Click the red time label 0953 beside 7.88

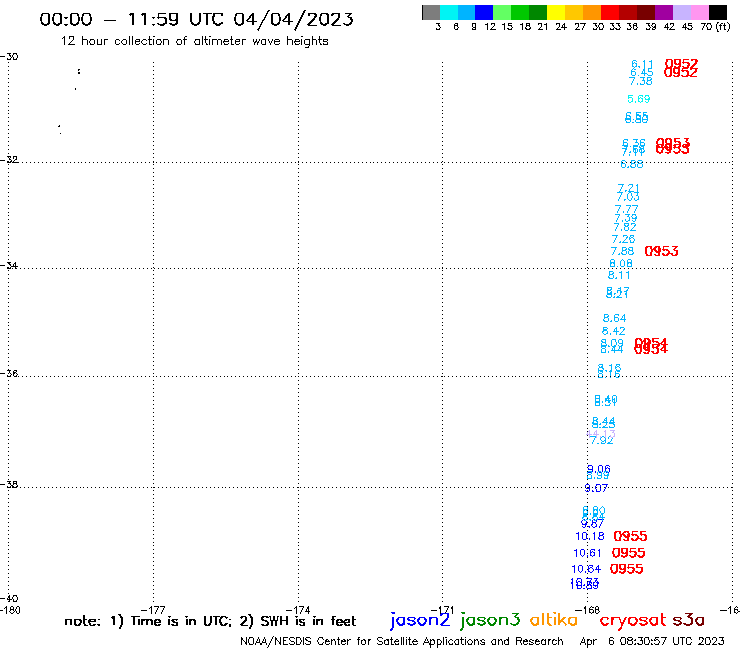tap(662, 251)
